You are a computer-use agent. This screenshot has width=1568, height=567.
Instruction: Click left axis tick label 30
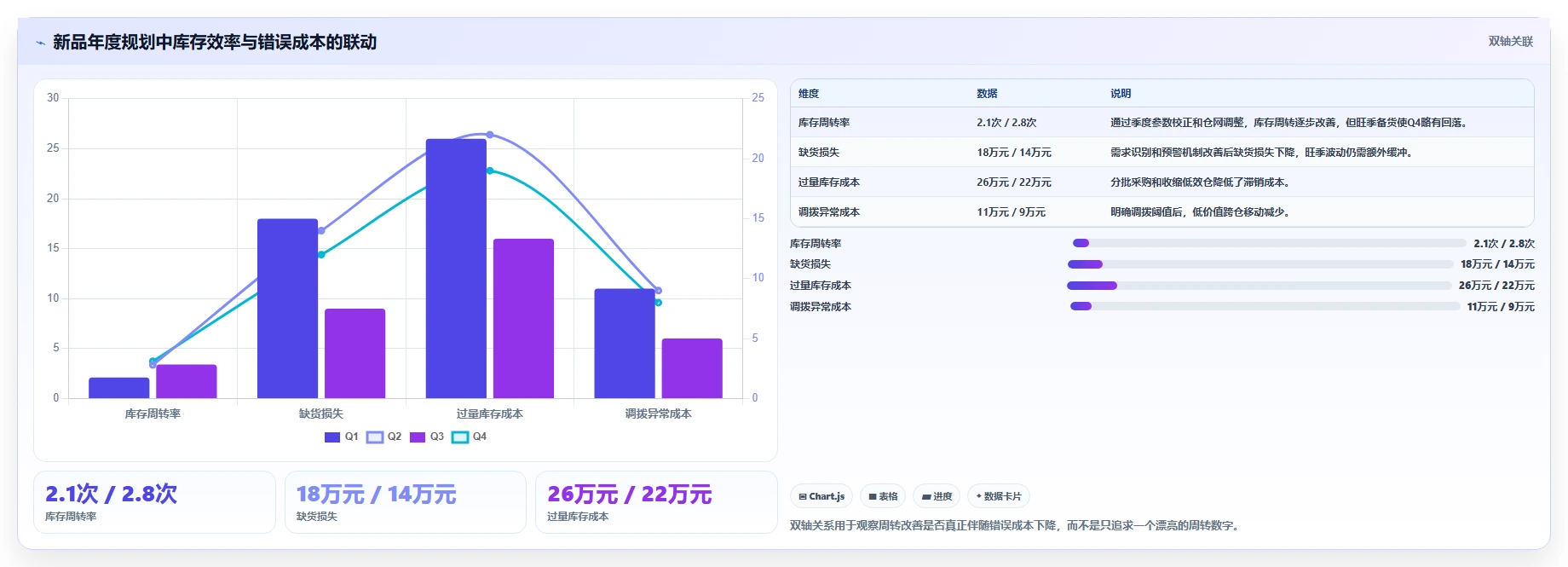(53, 97)
